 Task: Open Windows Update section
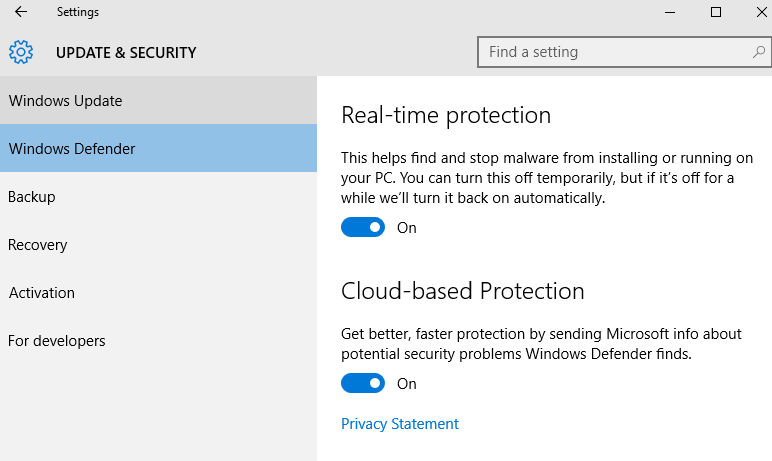pyautogui.click(x=159, y=100)
